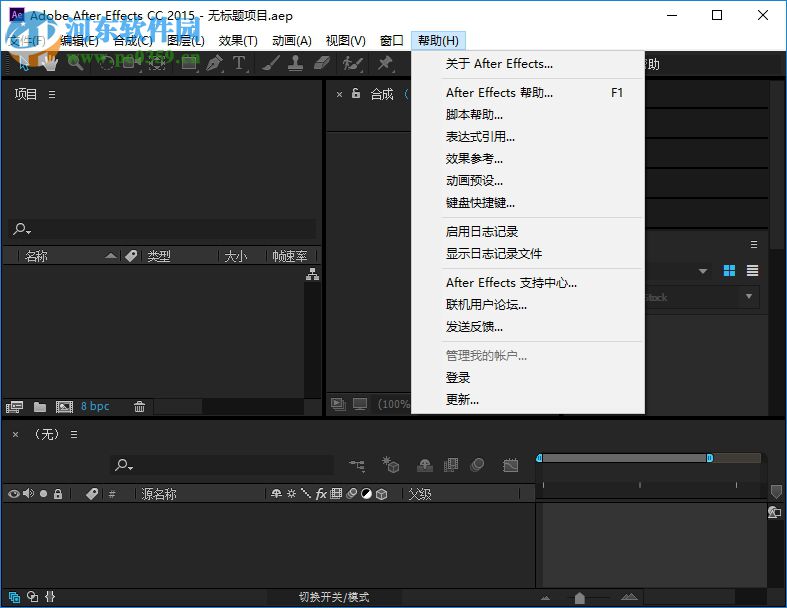
Task: Toggle hide shy layers icon
Action: pyautogui.click(x=424, y=465)
